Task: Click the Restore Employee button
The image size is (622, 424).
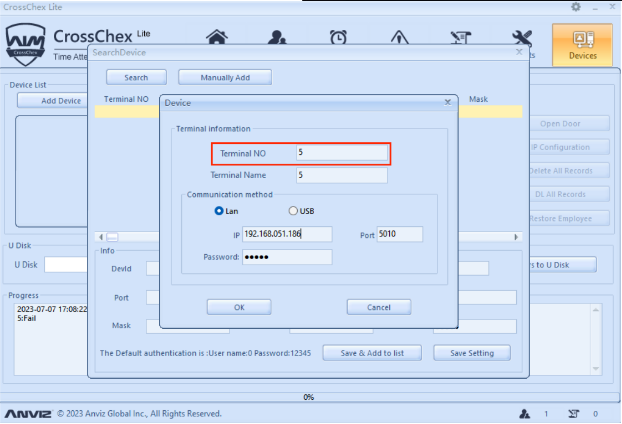Action: pos(570,218)
